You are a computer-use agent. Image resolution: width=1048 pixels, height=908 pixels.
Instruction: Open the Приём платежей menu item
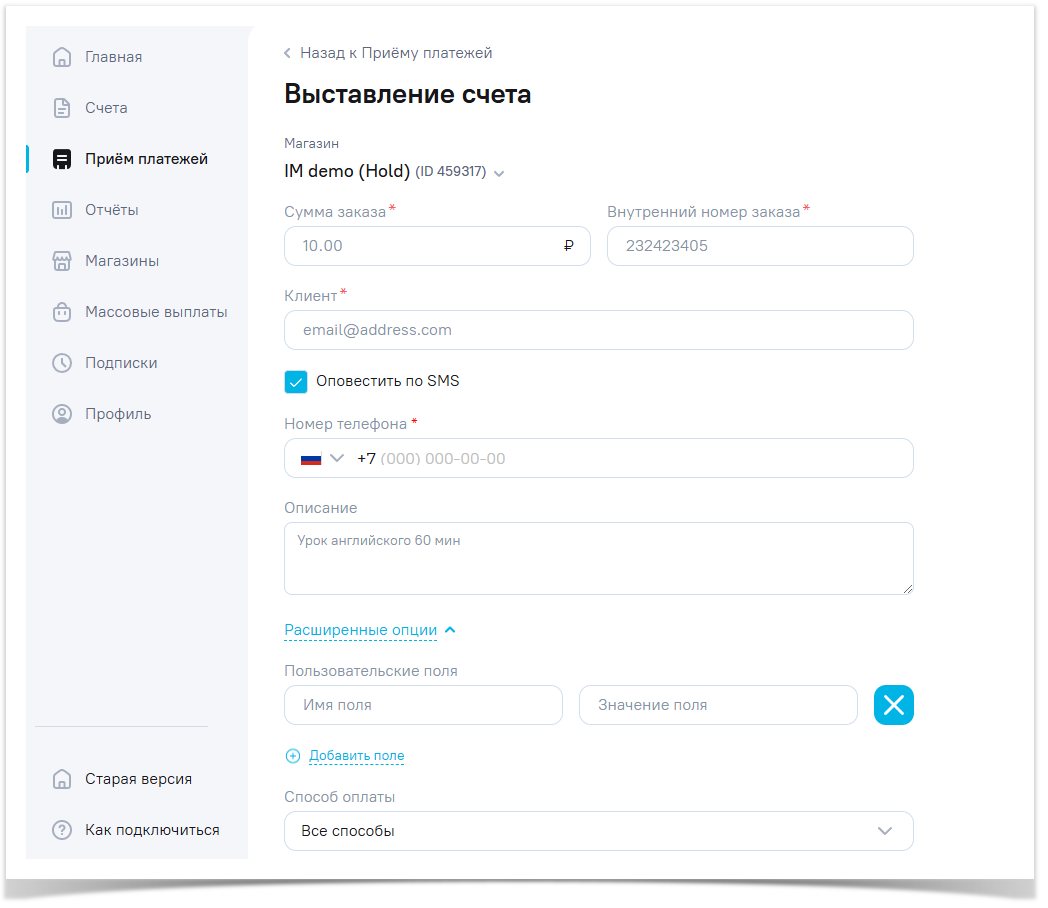pyautogui.click(x=146, y=159)
